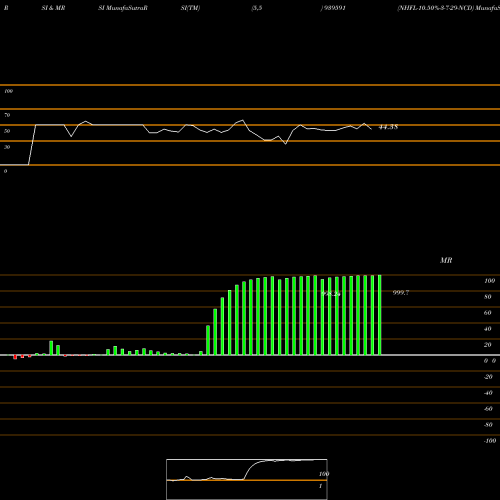Click the 100 label on the left RSI axis

(x=8, y=91)
